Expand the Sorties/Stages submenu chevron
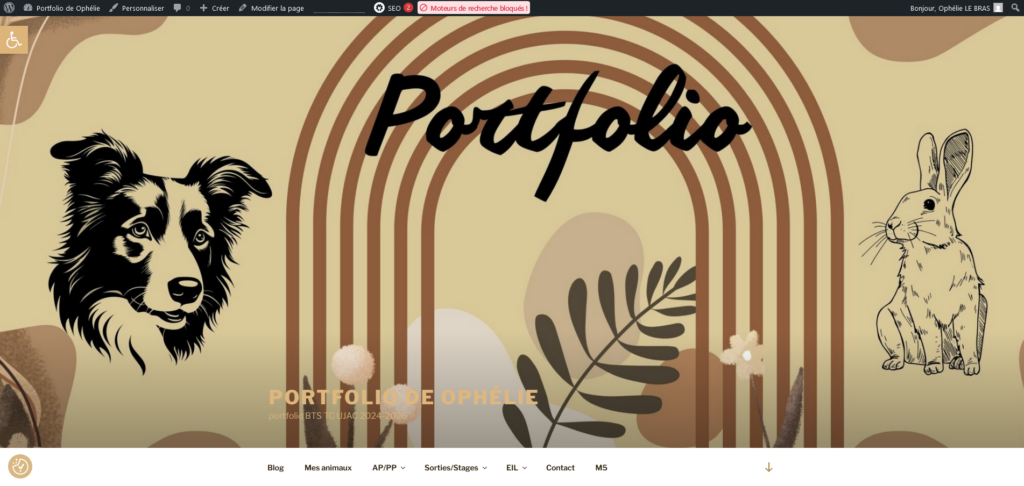This screenshot has width=1024, height=486. tap(485, 468)
